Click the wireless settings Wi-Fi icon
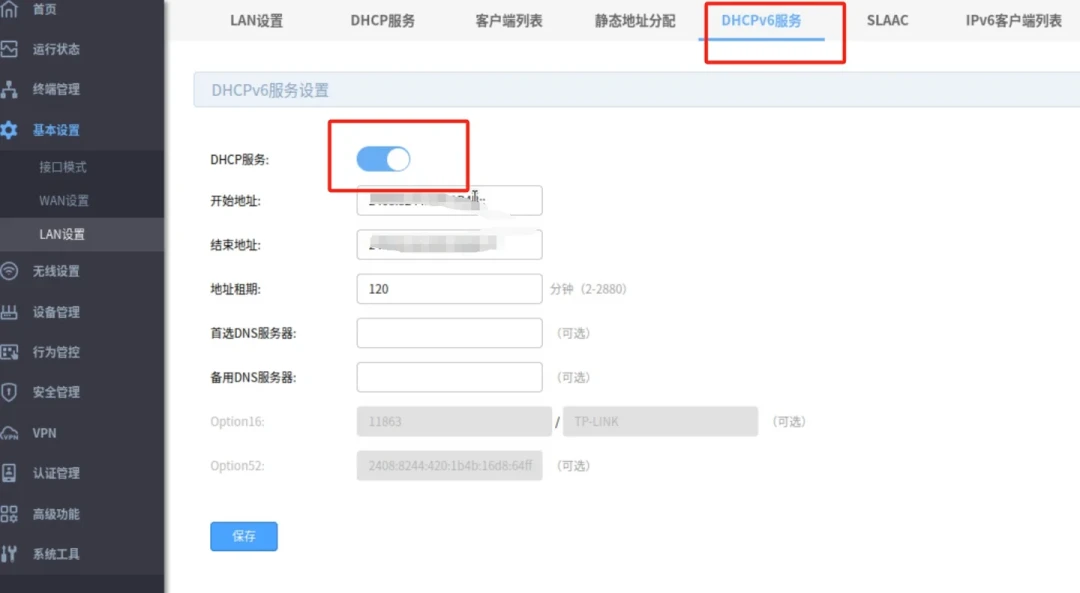Screen dimensions: 1080x593 8,271
